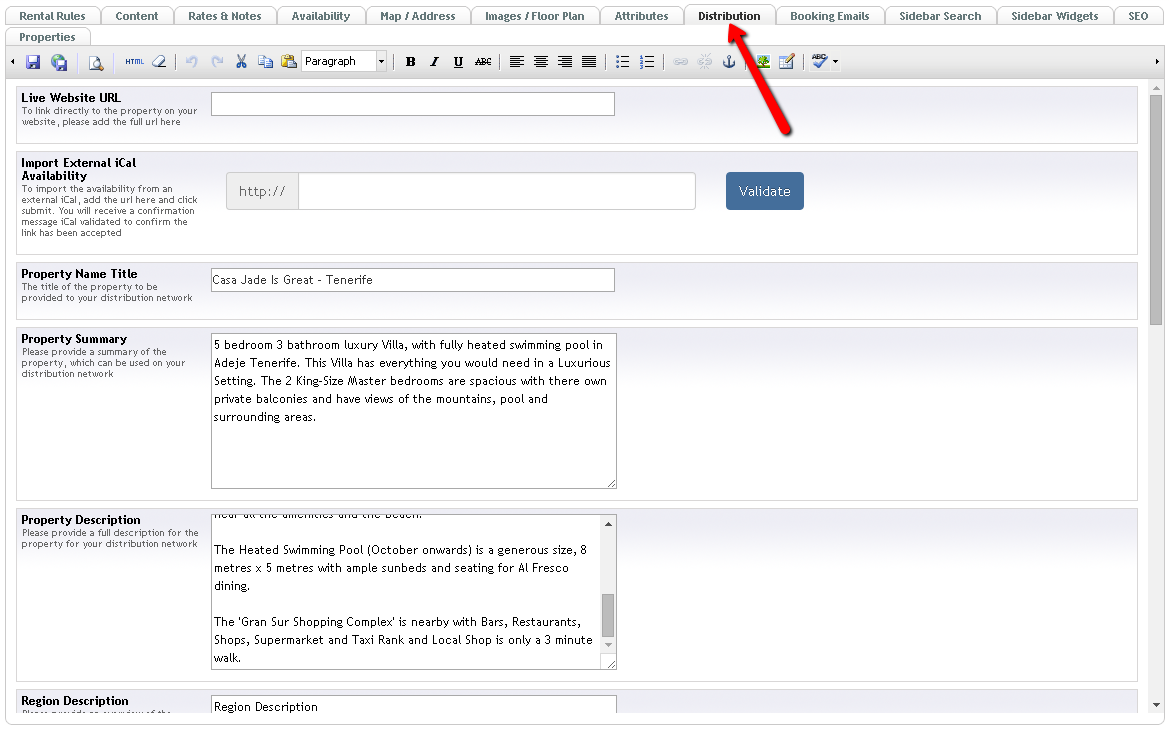This screenshot has width=1169, height=729.
Task: Click the main page scroll down arrow
Action: coord(1156,704)
